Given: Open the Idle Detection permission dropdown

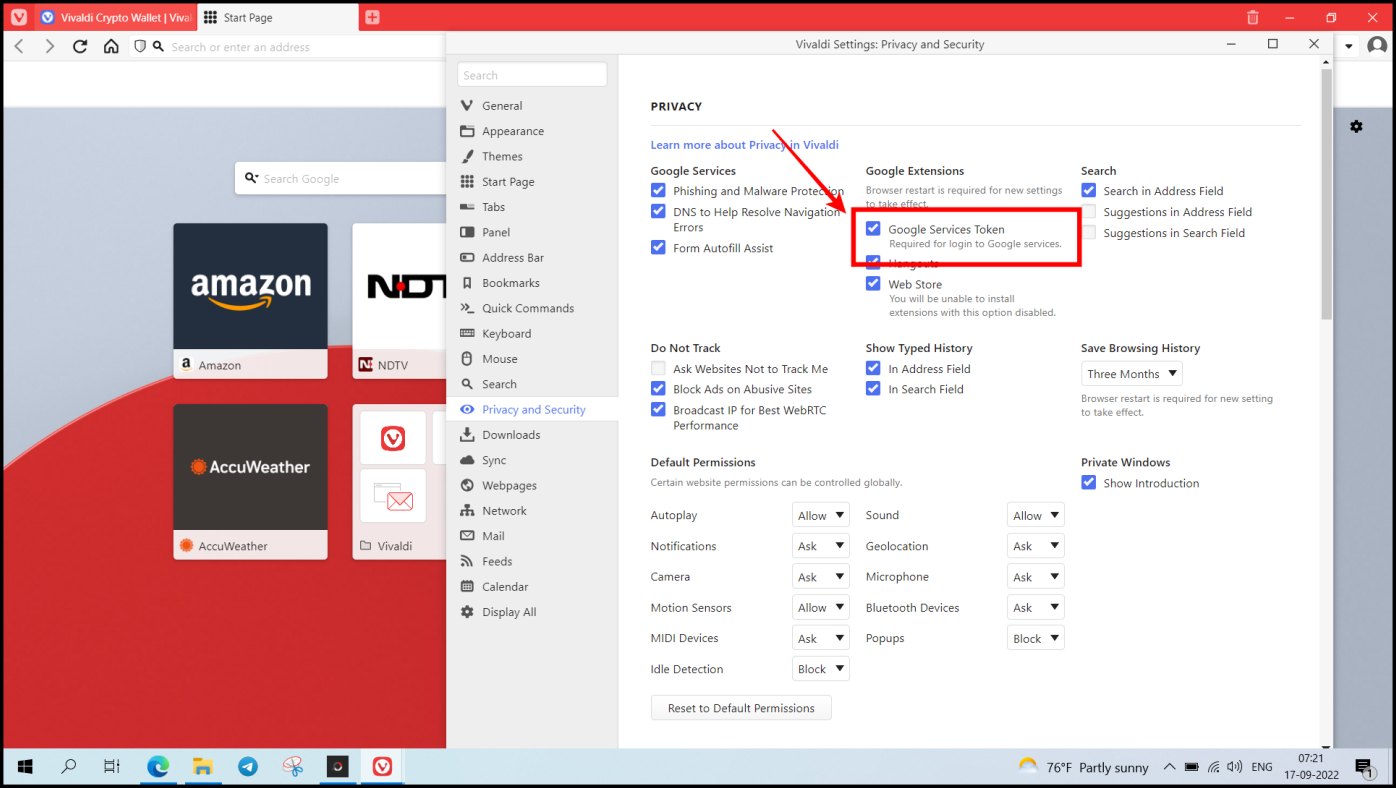Looking at the screenshot, I should (x=821, y=669).
